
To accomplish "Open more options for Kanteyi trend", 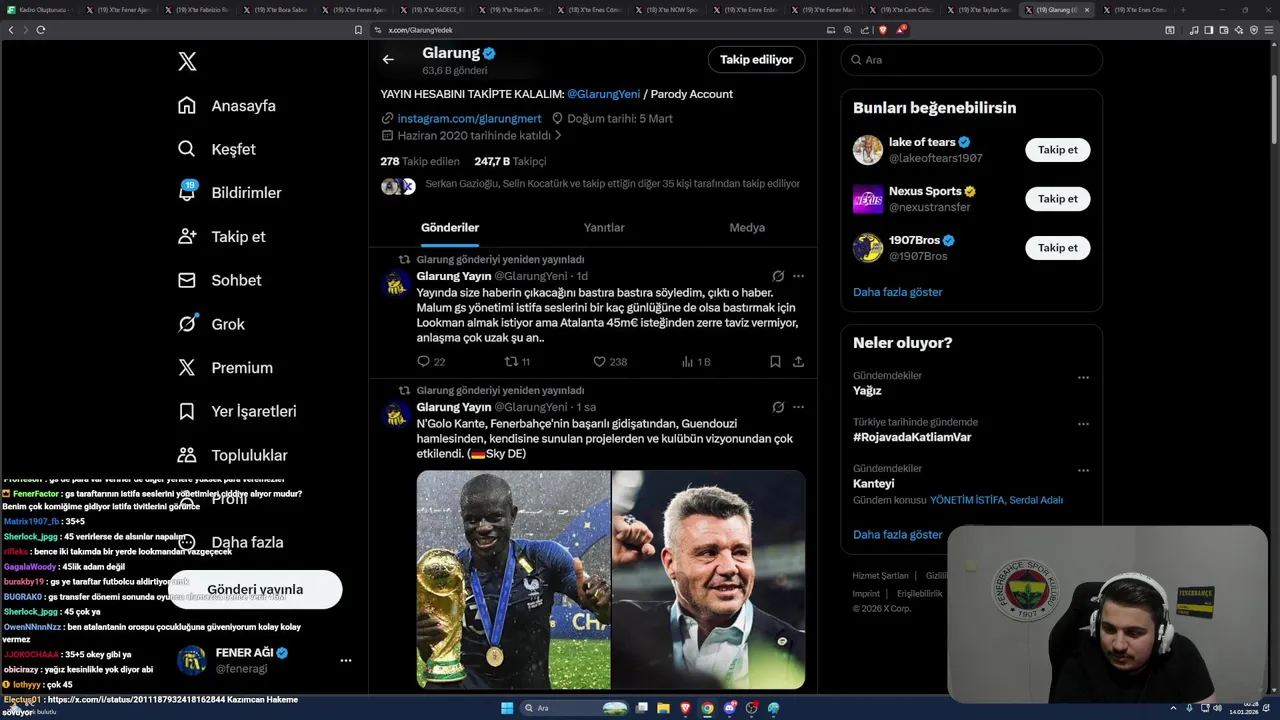I will [x=1083, y=470].
